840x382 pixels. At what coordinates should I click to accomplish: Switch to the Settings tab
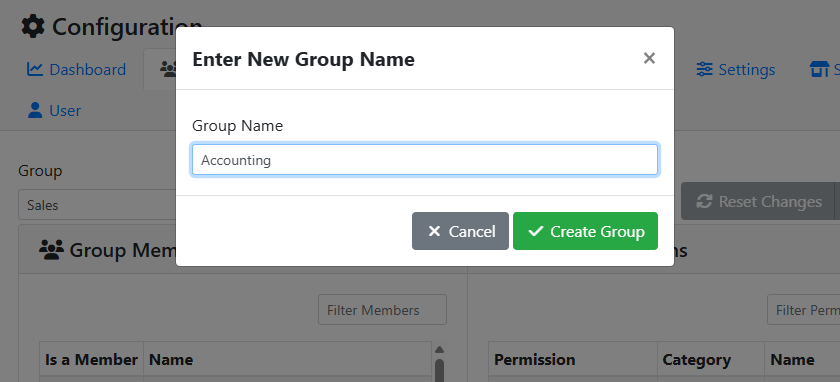pos(736,70)
